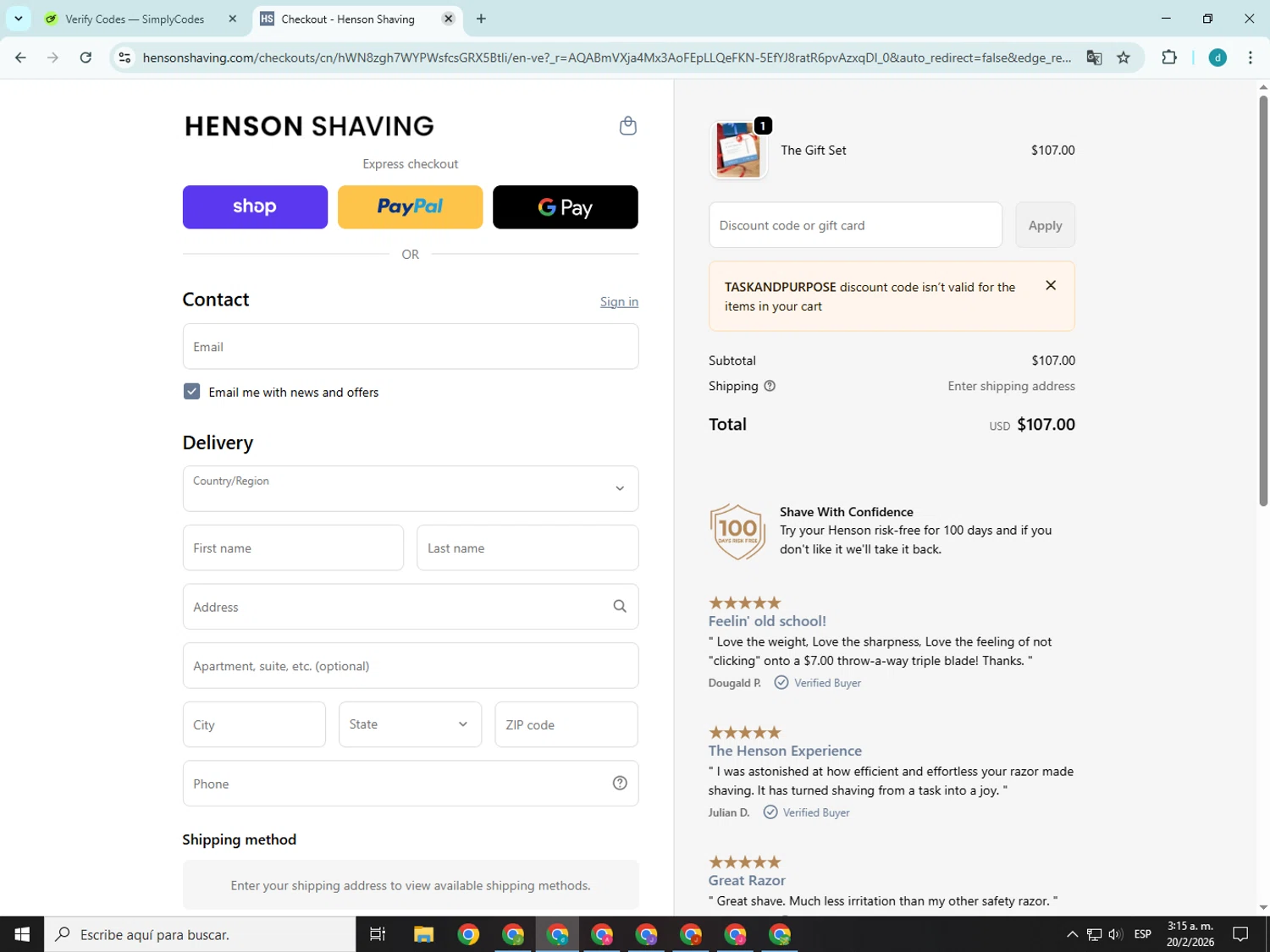This screenshot has height=952, width=1270.
Task: Choose Google Pay express checkout
Action: tap(566, 206)
